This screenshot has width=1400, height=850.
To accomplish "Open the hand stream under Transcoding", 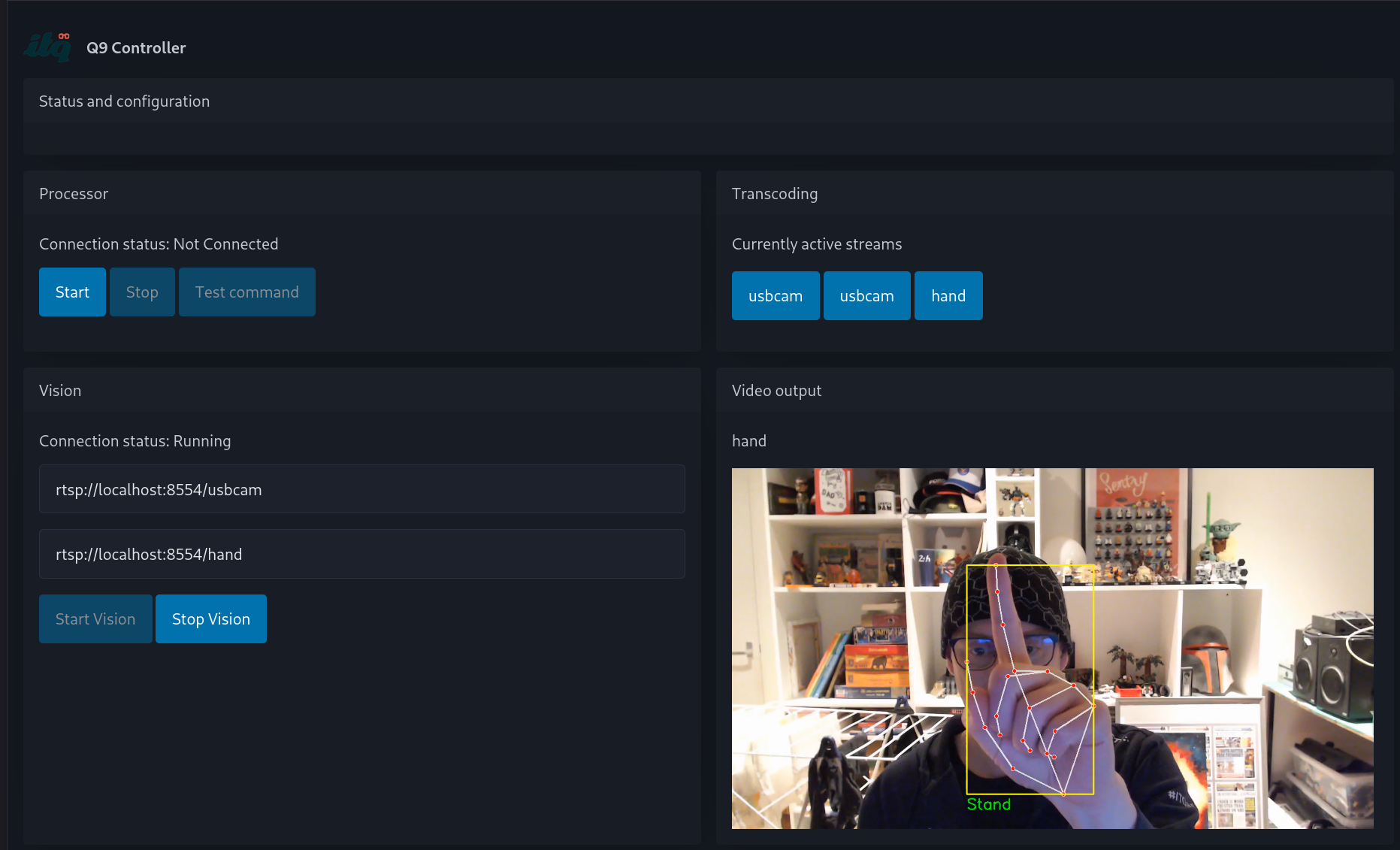I will (x=948, y=295).
